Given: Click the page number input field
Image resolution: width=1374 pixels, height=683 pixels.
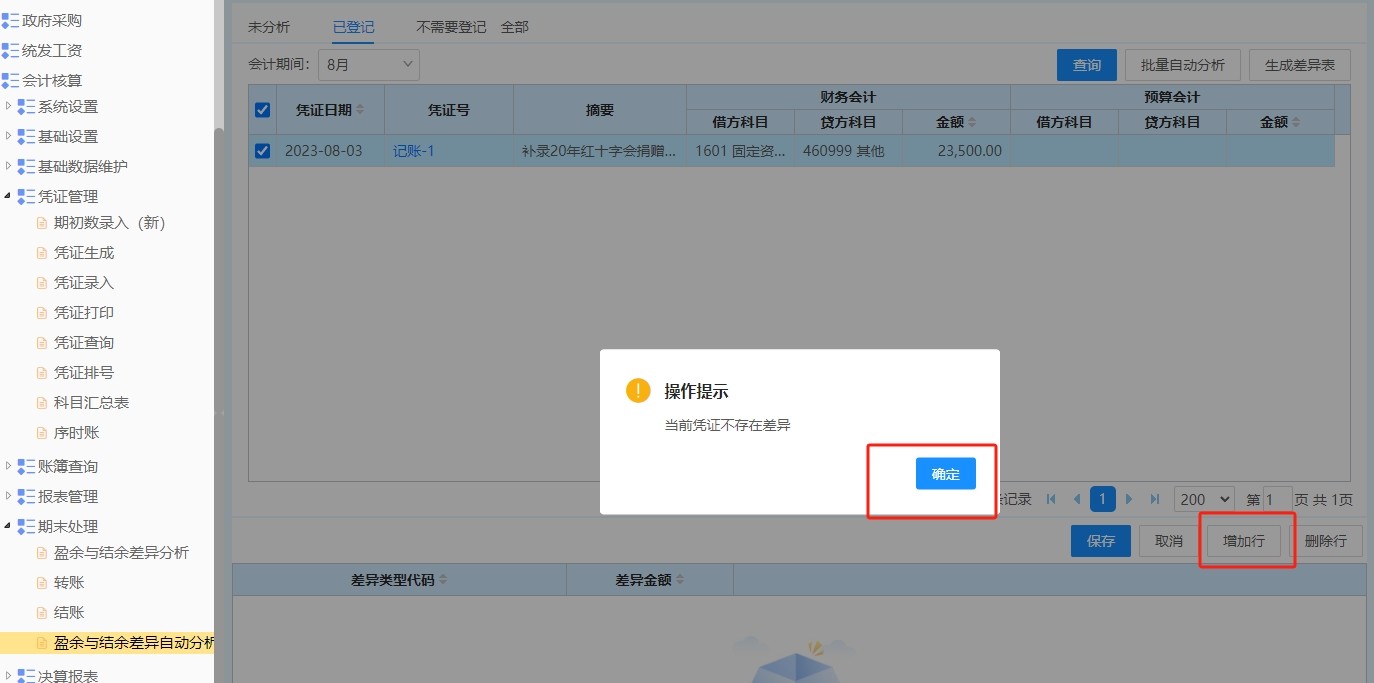Looking at the screenshot, I should (x=1278, y=498).
